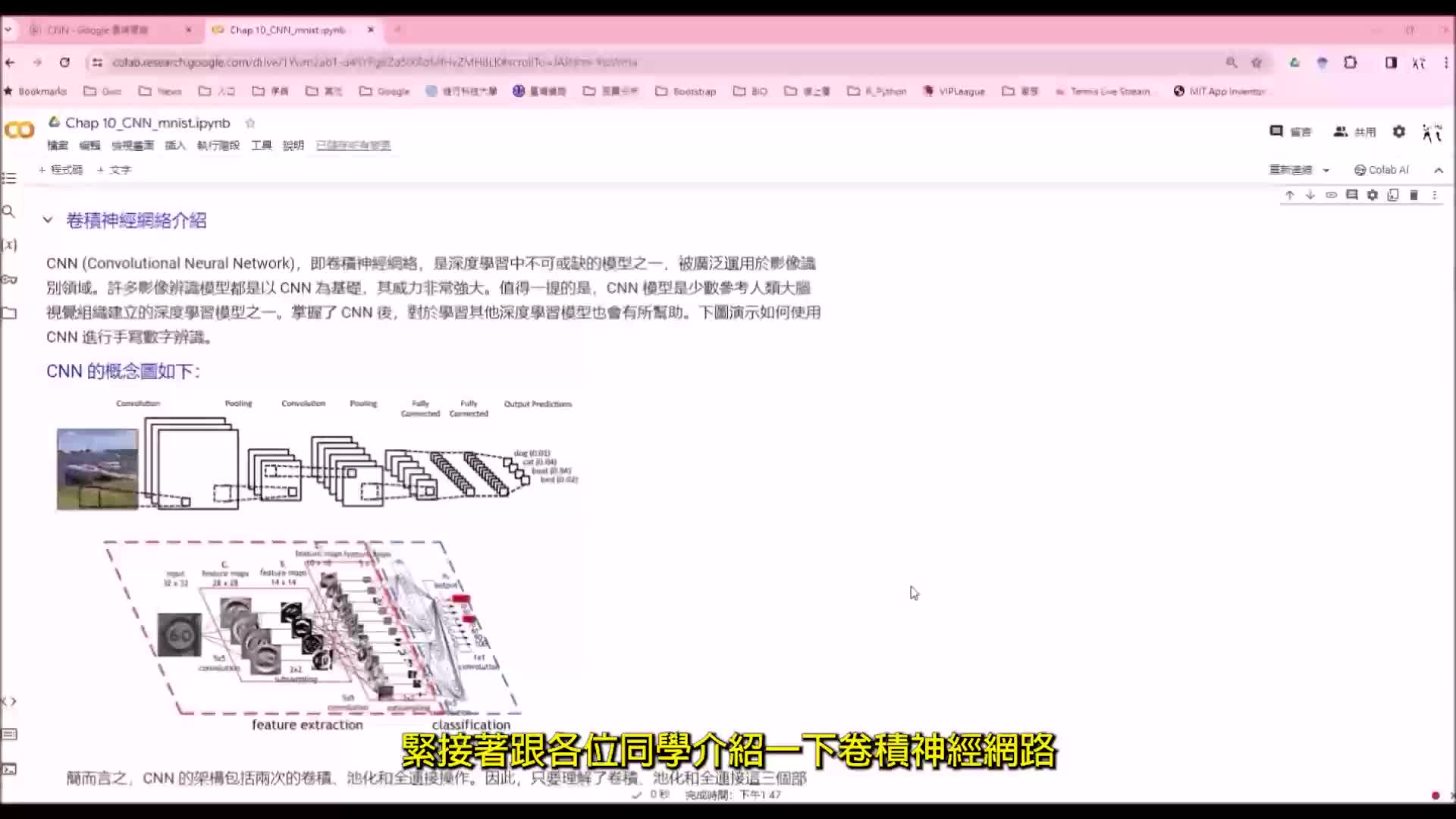The image size is (1456, 819).
Task: Delete the cell via trash icon
Action: click(1414, 195)
